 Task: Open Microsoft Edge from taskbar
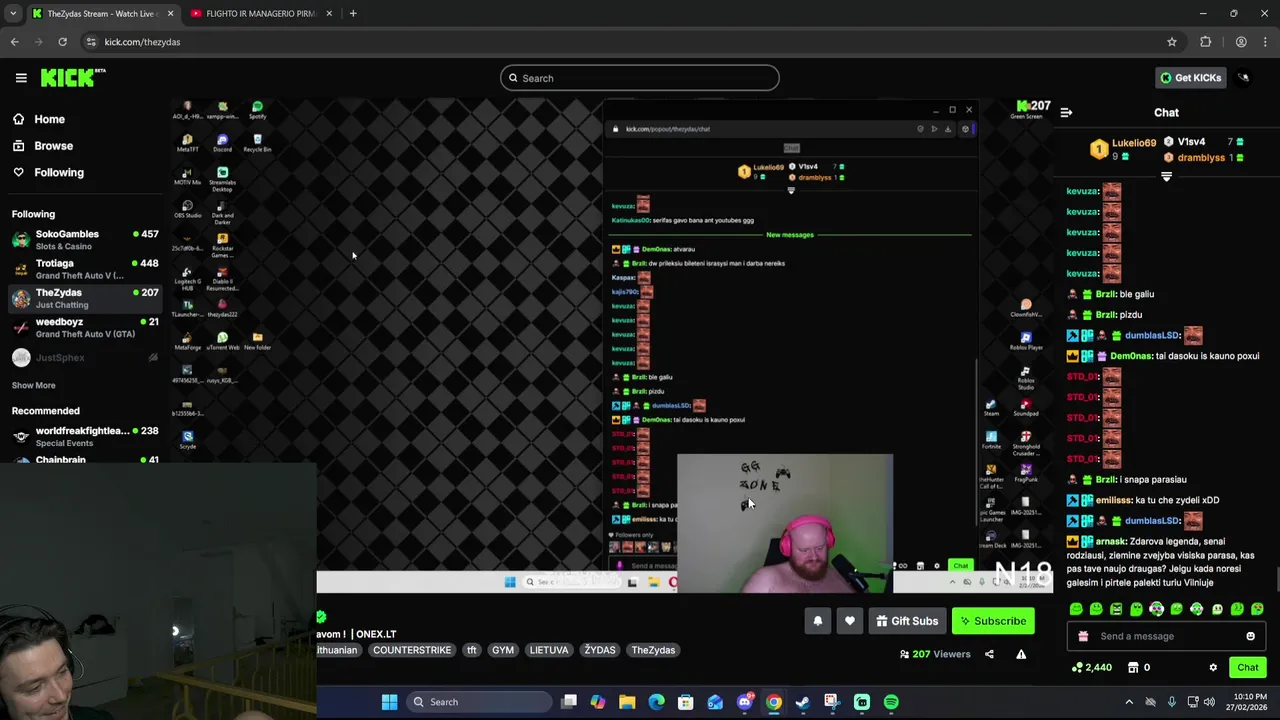[x=656, y=702]
